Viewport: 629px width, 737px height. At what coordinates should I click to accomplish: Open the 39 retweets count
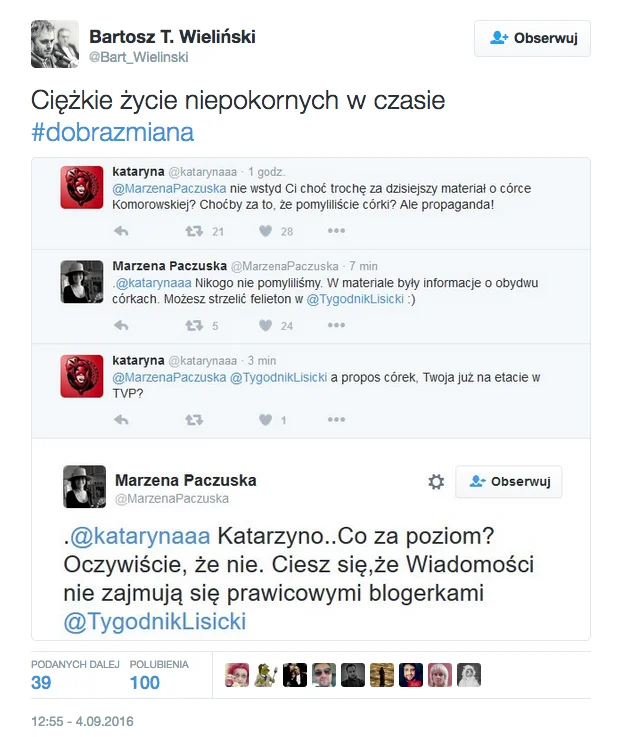41,682
